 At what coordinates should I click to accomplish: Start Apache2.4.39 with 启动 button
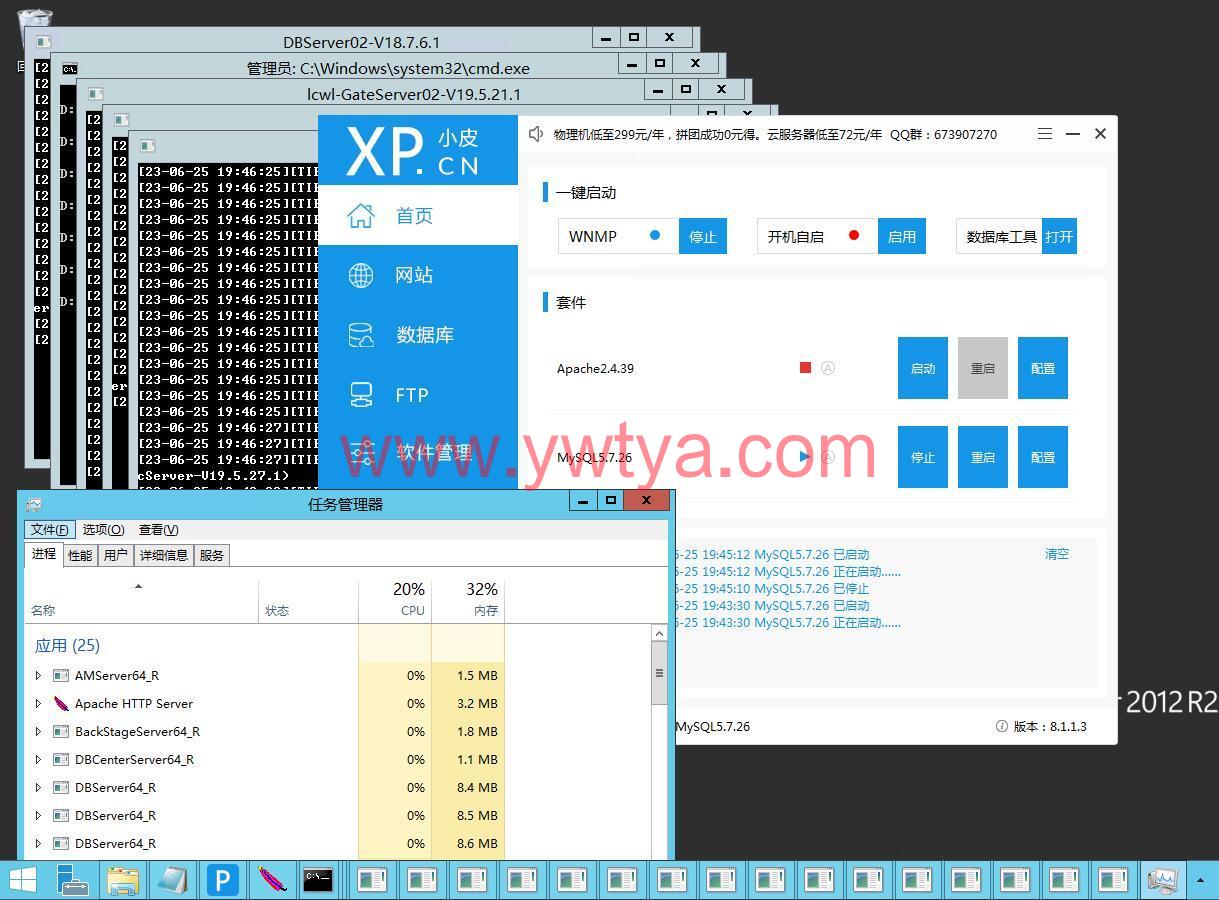point(923,368)
